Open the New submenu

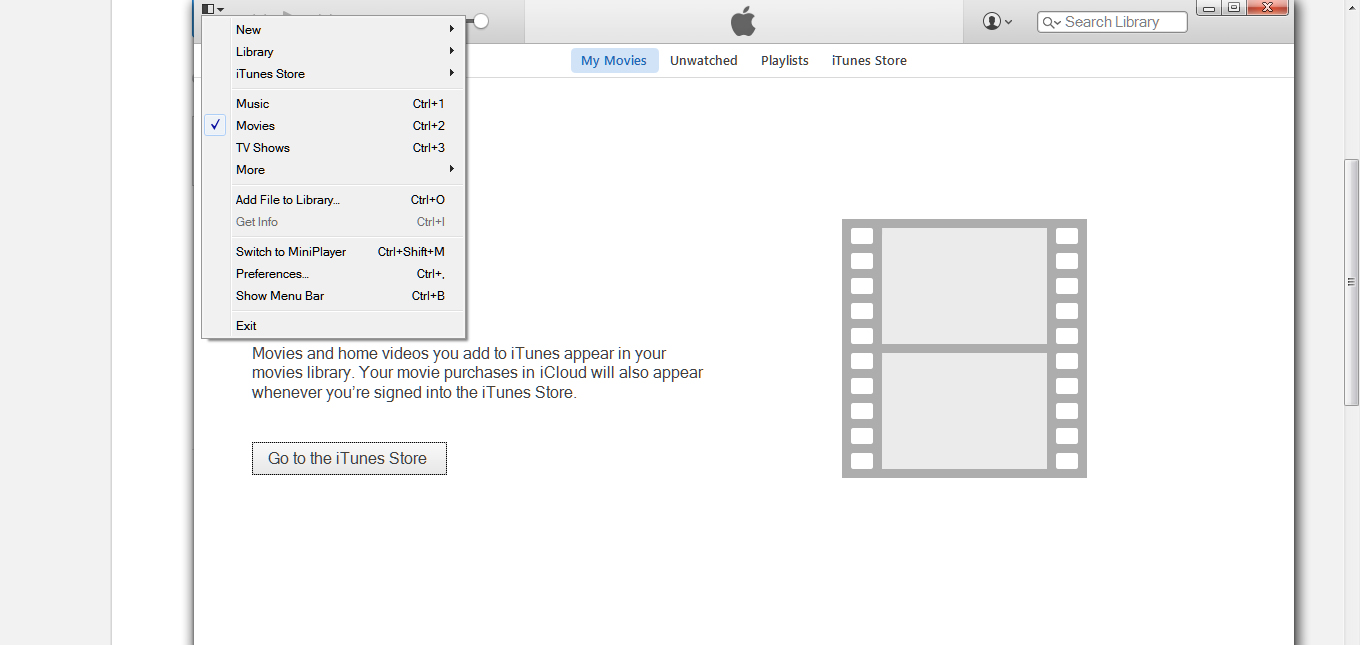coord(334,30)
